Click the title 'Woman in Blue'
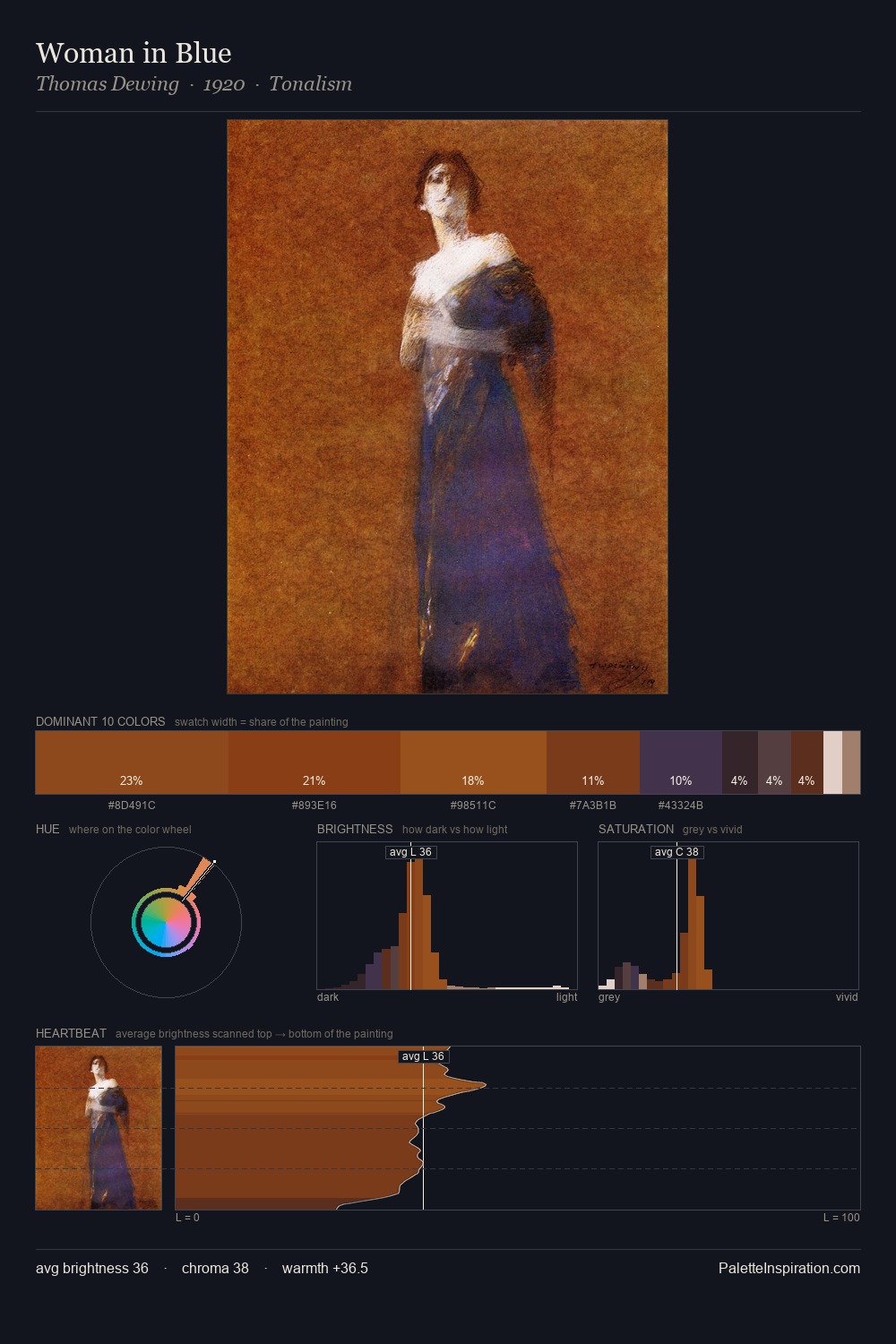896x1344 pixels. click(134, 53)
